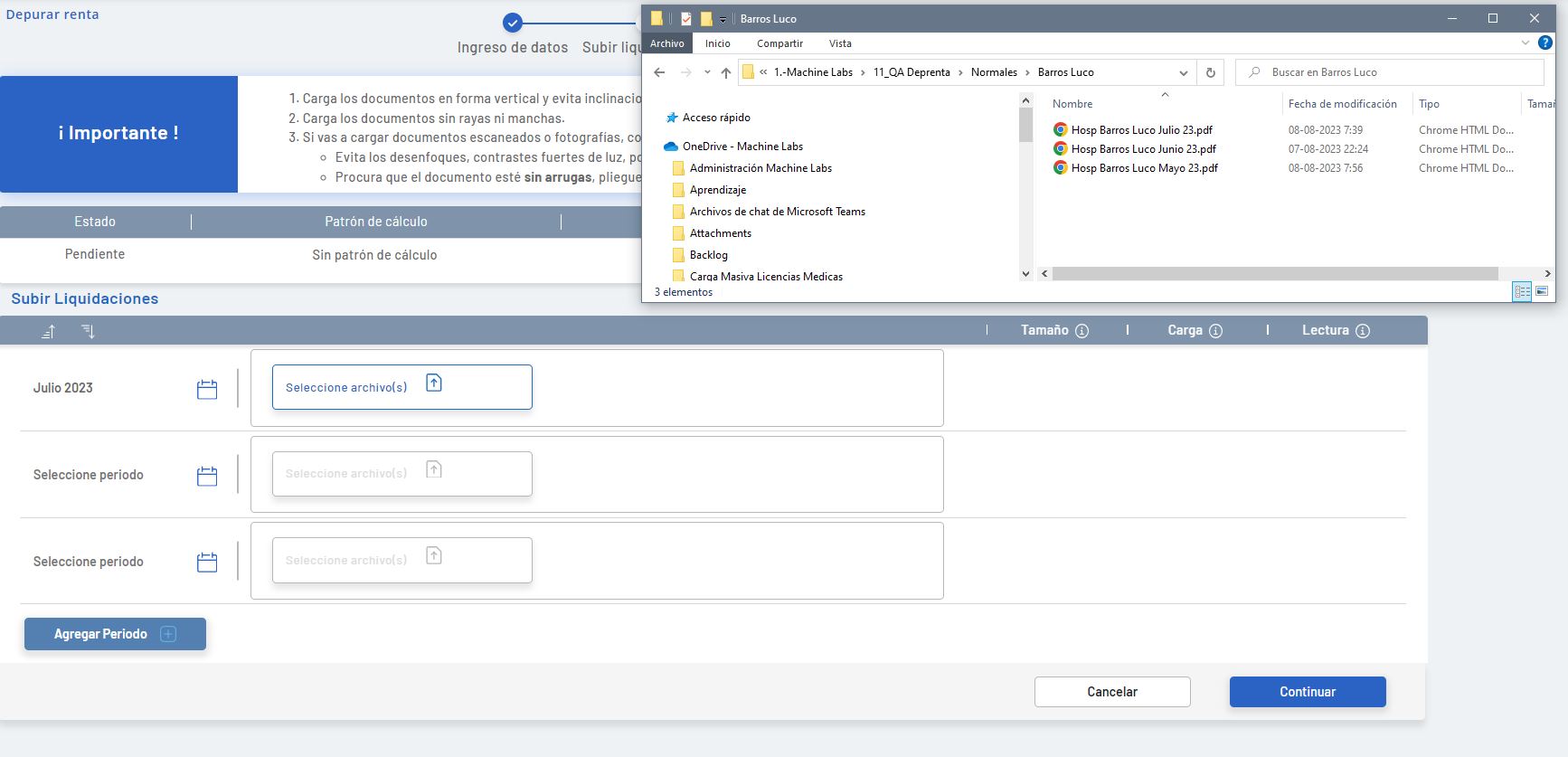This screenshot has height=757, width=1568.
Task: Go up one folder level in Explorer
Action: pos(726,72)
